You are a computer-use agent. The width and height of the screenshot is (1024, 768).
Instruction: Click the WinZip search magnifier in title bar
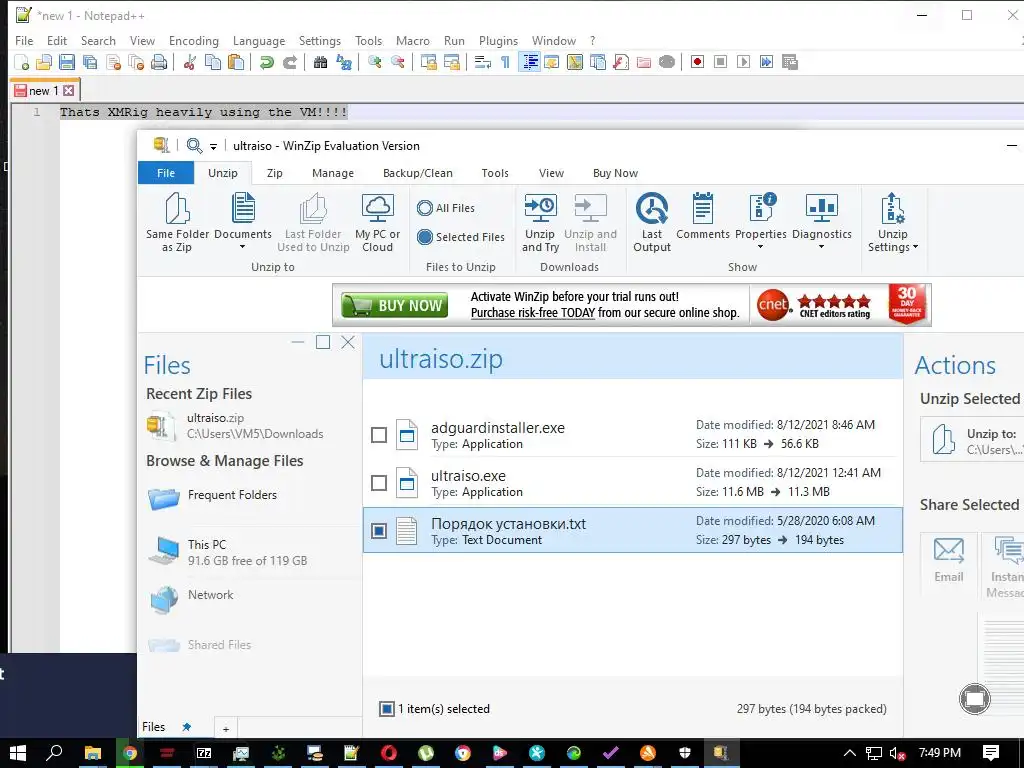click(194, 146)
